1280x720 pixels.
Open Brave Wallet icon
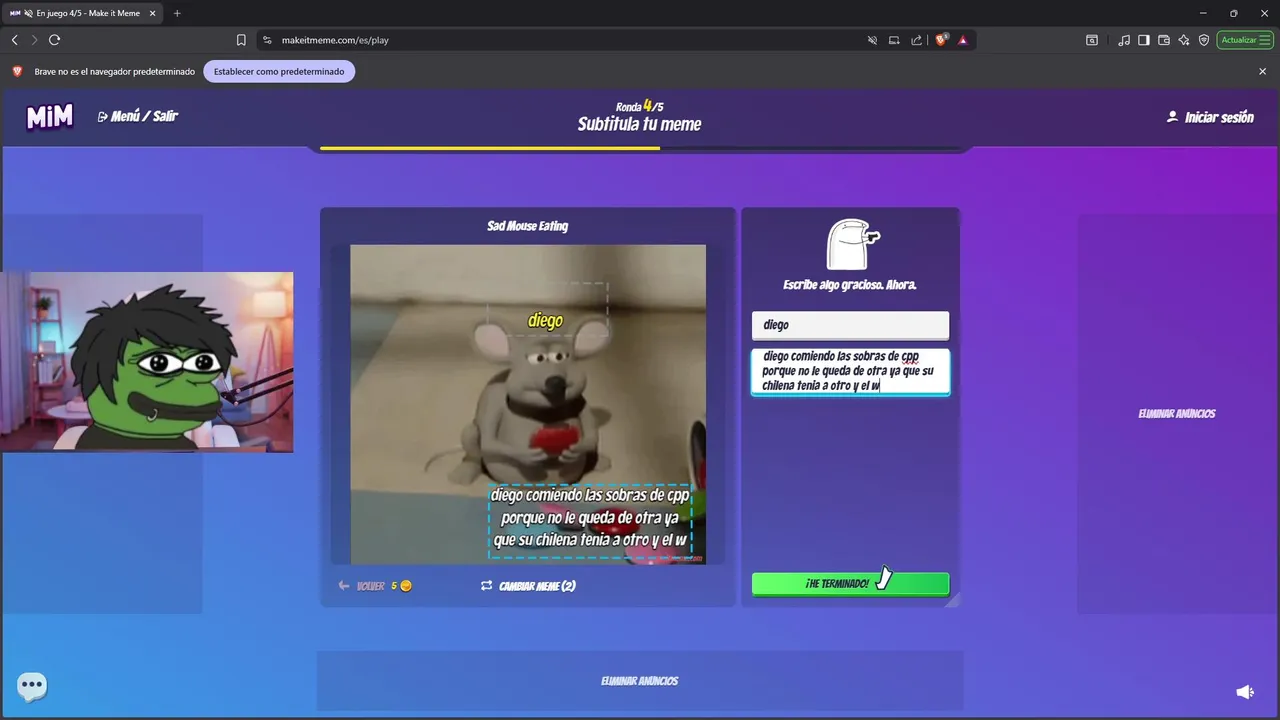[1164, 40]
